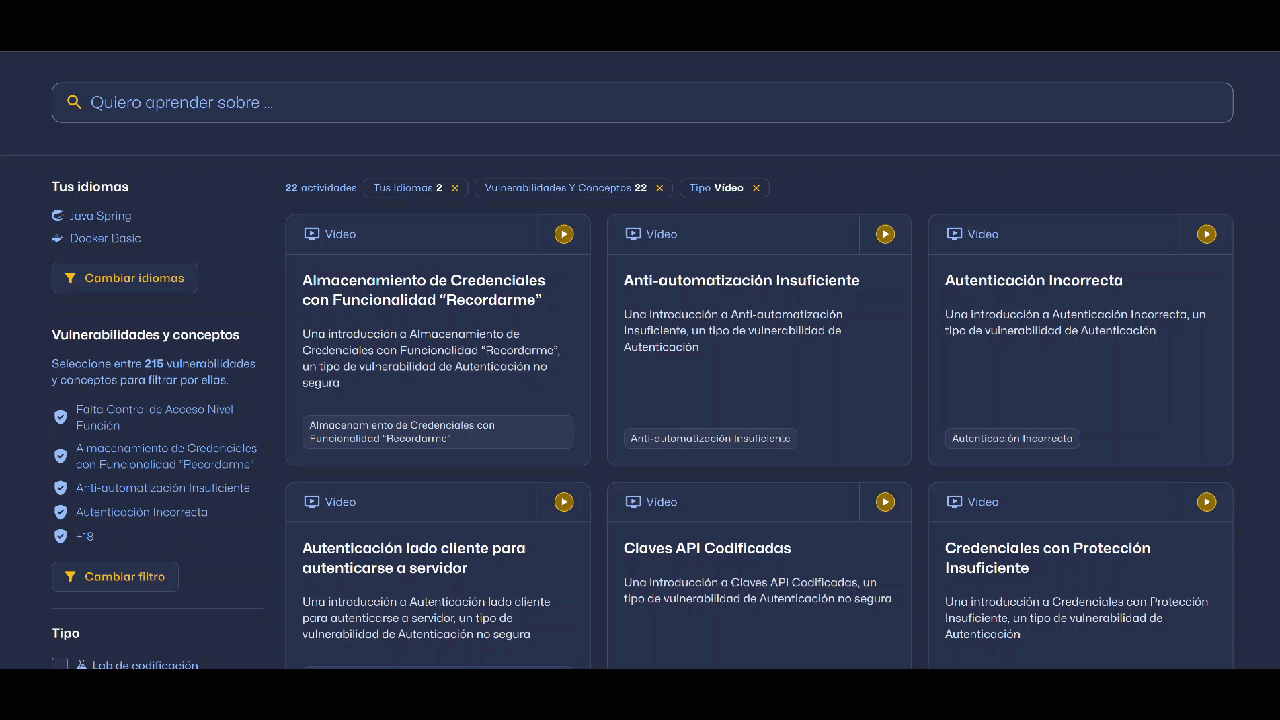1280x720 pixels.
Task: Open the Cambiar idiomas dialog
Action: [124, 277]
